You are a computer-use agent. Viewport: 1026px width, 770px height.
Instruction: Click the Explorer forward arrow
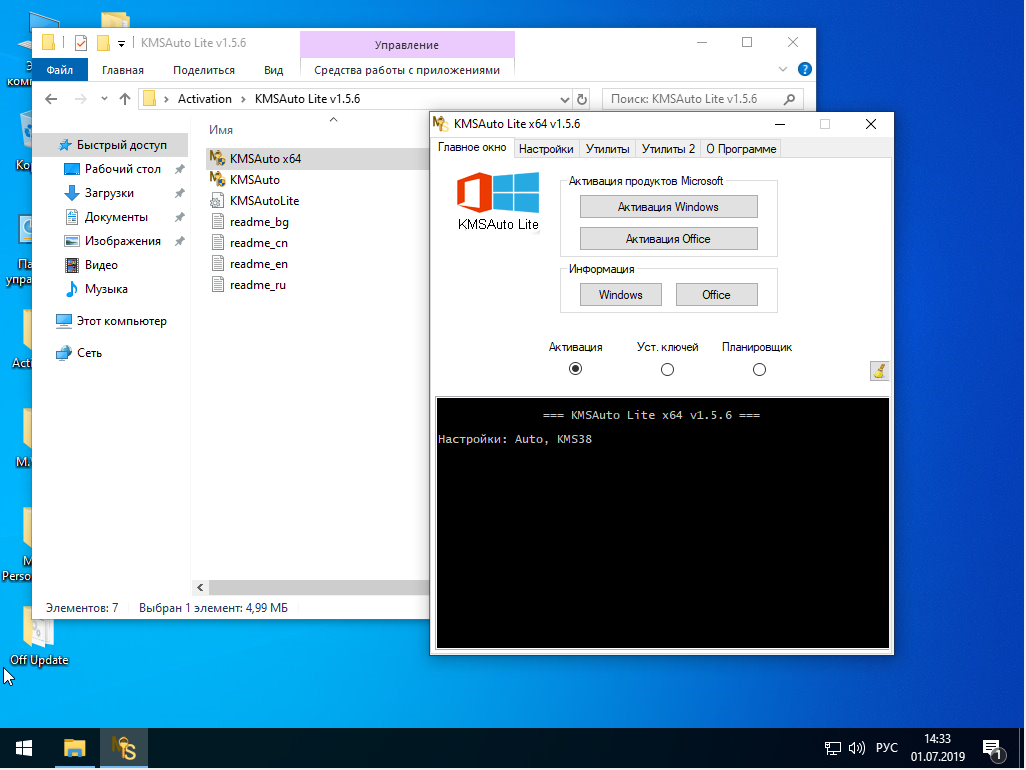(80, 99)
